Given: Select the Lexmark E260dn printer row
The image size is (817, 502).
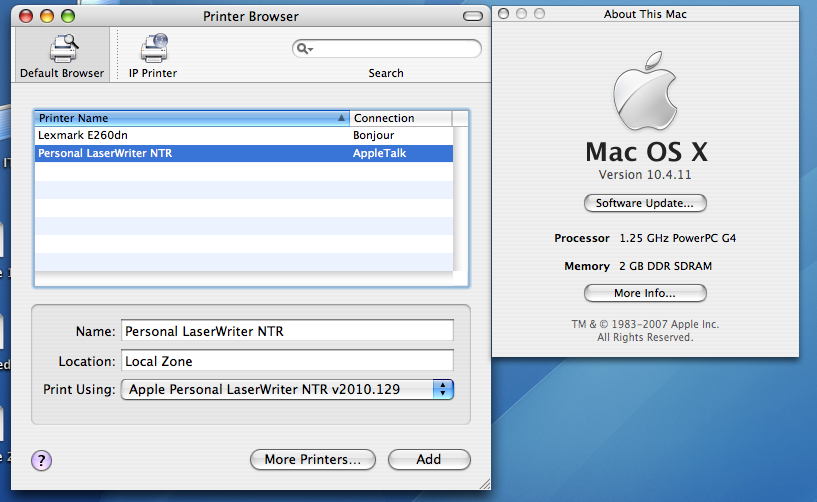Looking at the screenshot, I should pyautogui.click(x=244, y=136).
